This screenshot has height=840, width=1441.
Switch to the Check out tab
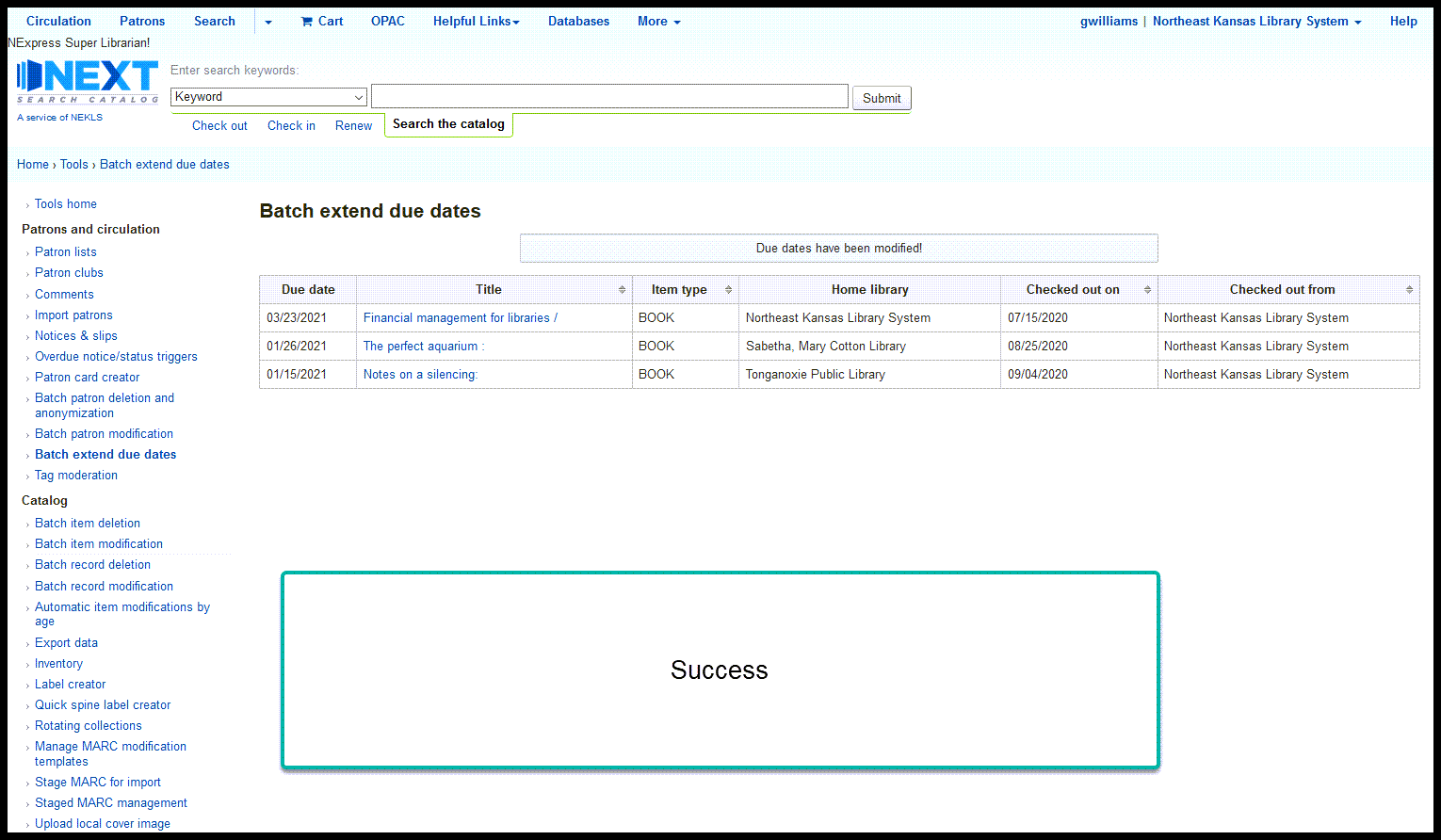tap(219, 125)
